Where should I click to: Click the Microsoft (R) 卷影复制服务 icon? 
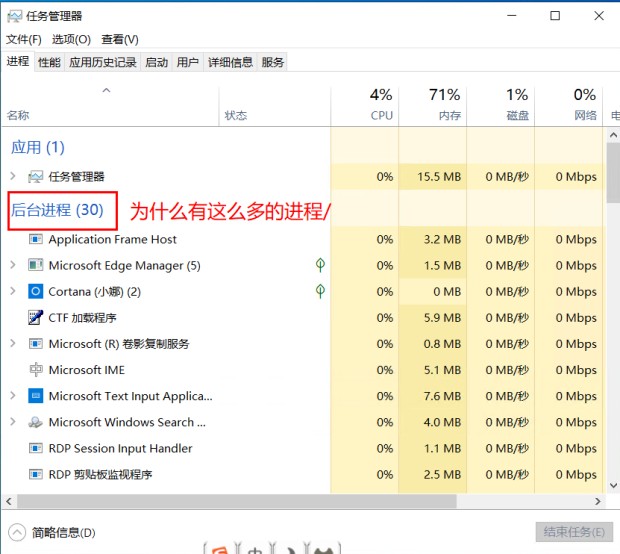pyautogui.click(x=35, y=344)
